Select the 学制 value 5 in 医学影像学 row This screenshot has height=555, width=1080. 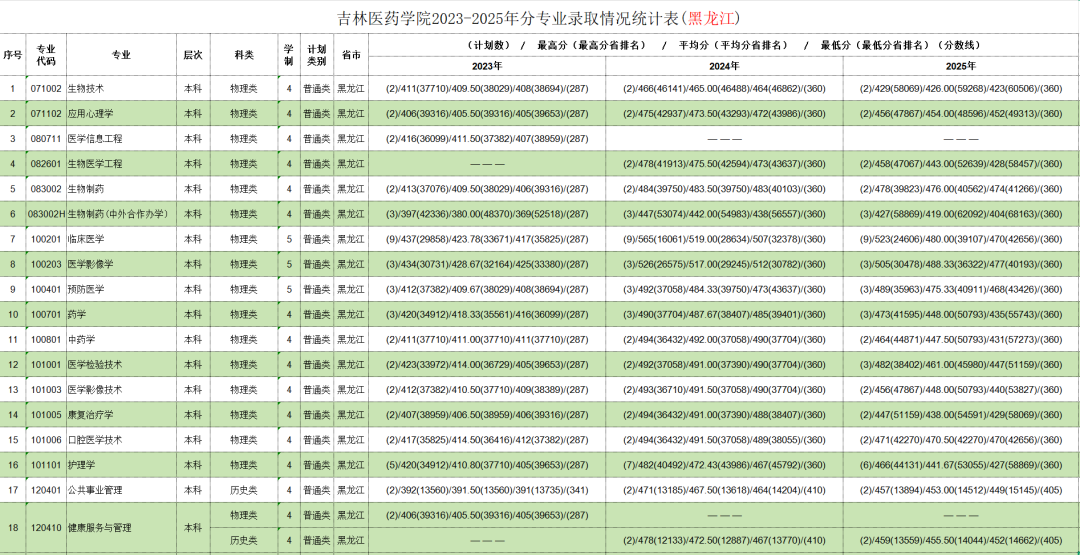(289, 264)
